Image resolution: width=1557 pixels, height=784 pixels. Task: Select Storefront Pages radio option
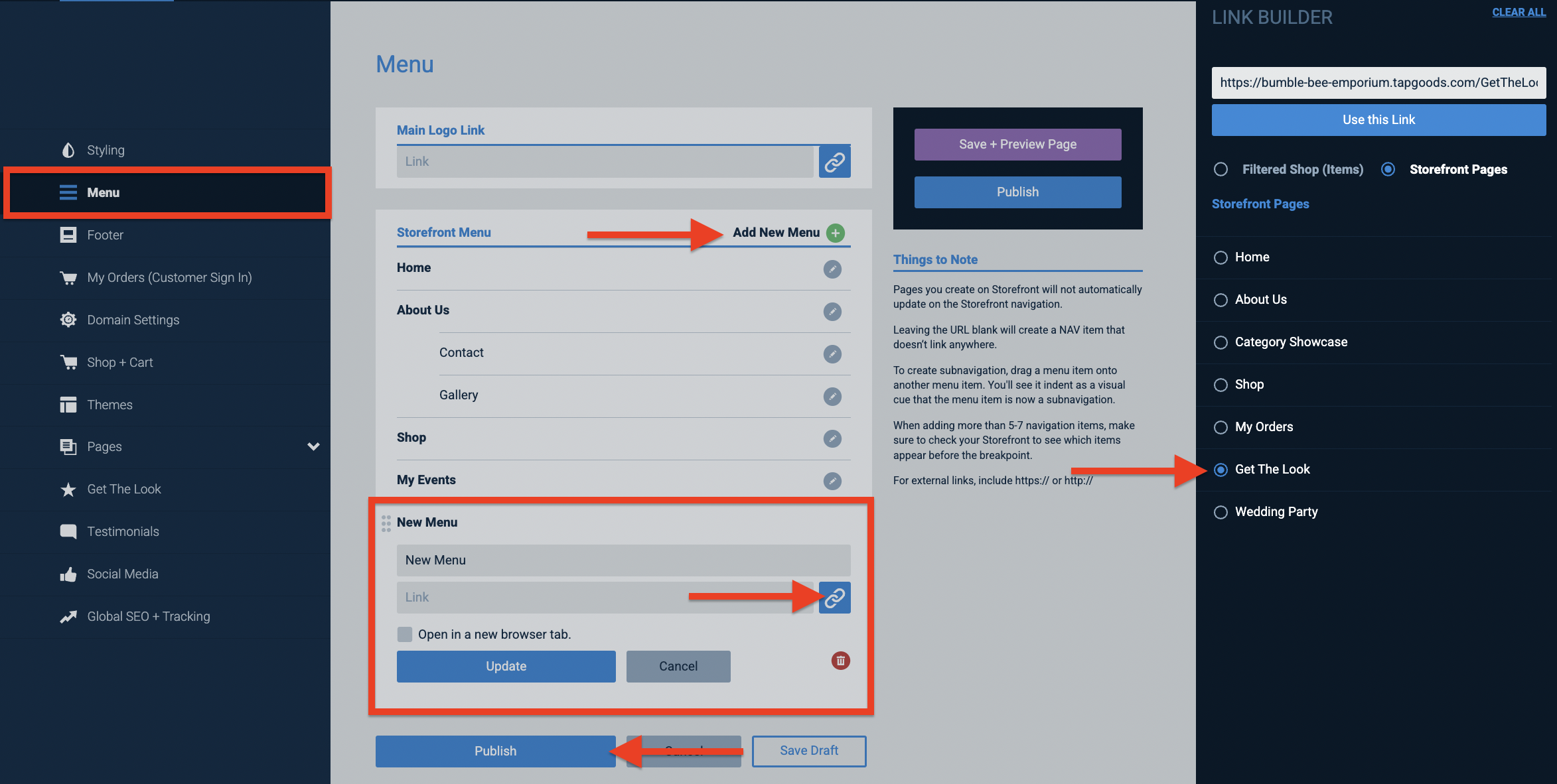1388,169
